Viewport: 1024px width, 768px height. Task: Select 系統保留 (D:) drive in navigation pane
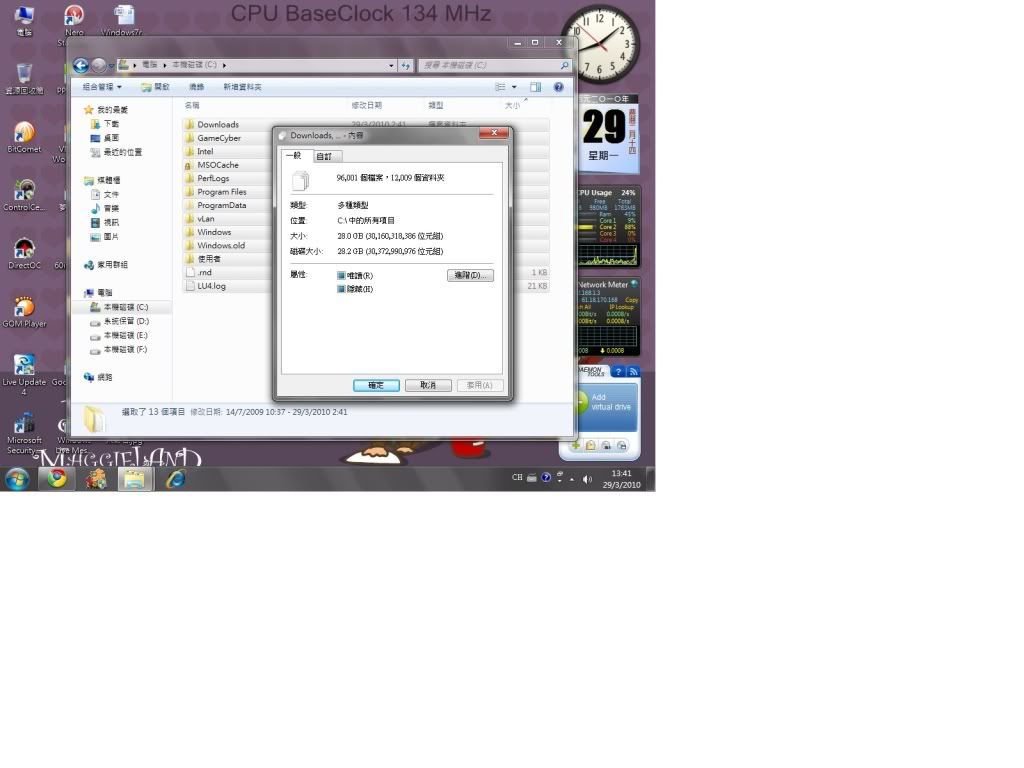[x=126, y=321]
